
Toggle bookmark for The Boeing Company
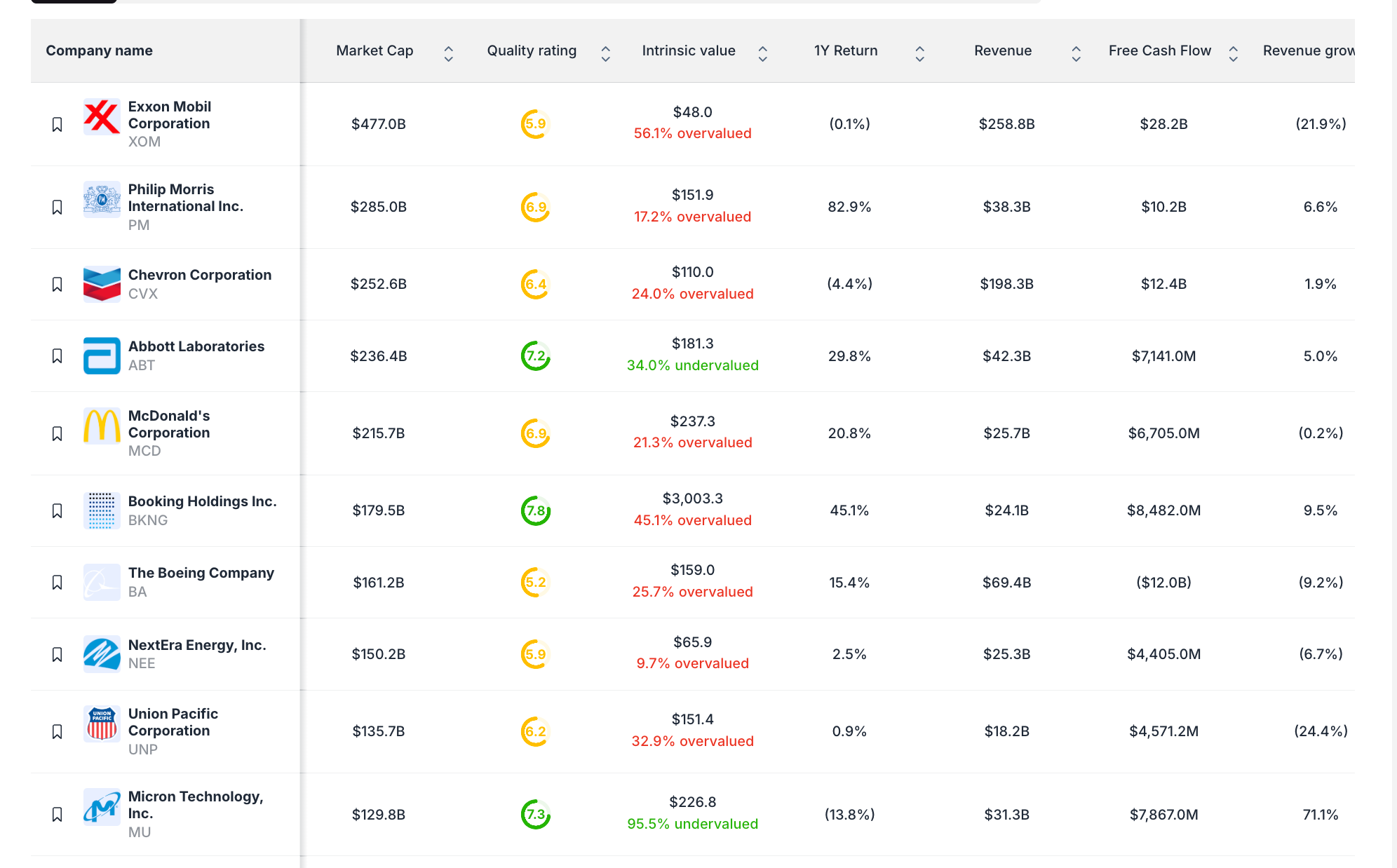(x=58, y=582)
